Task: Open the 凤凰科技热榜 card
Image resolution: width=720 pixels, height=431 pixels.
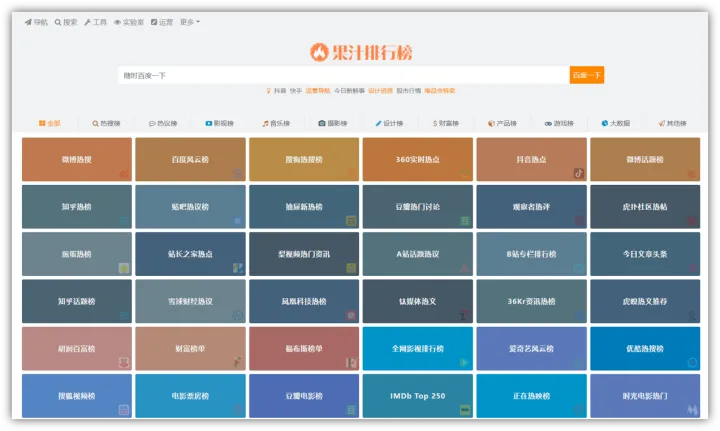Action: [304, 301]
